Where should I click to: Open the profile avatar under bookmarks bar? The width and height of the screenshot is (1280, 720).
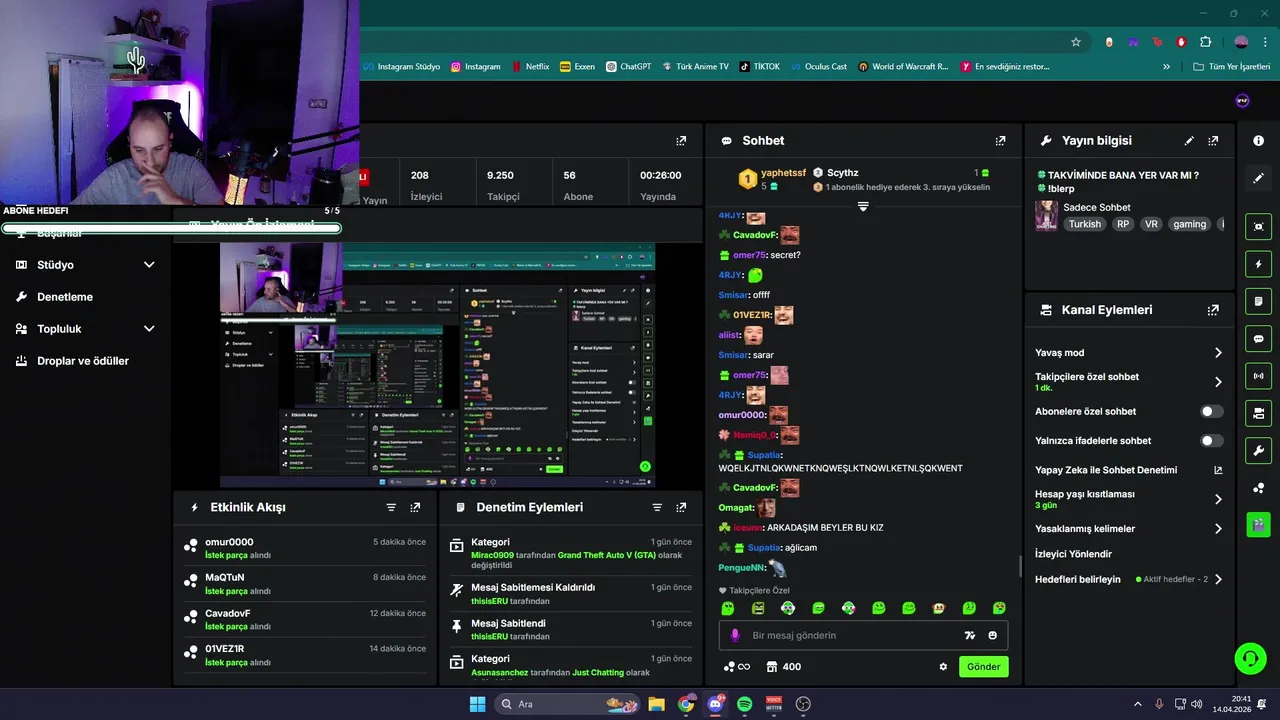pyautogui.click(x=1242, y=100)
